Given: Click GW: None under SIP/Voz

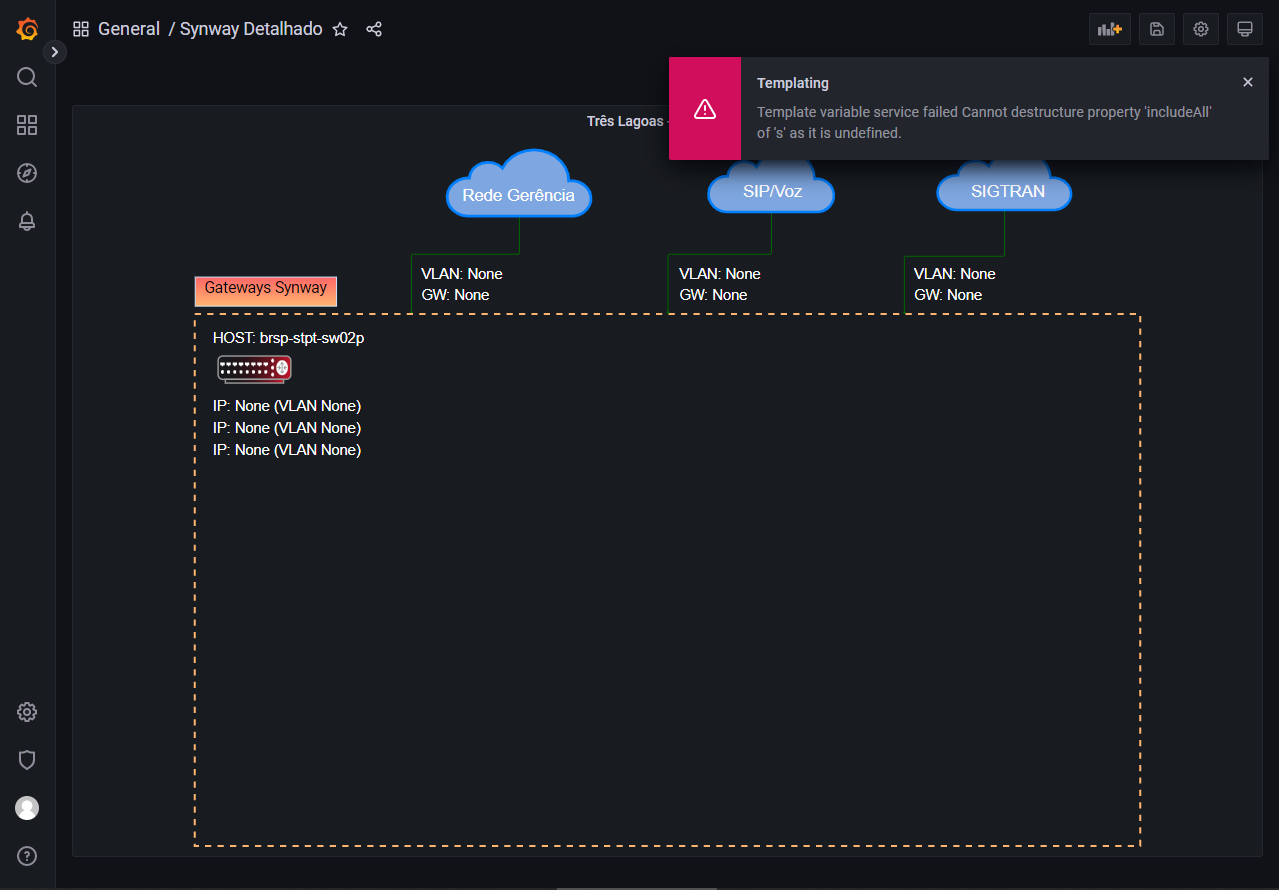Looking at the screenshot, I should (714, 295).
